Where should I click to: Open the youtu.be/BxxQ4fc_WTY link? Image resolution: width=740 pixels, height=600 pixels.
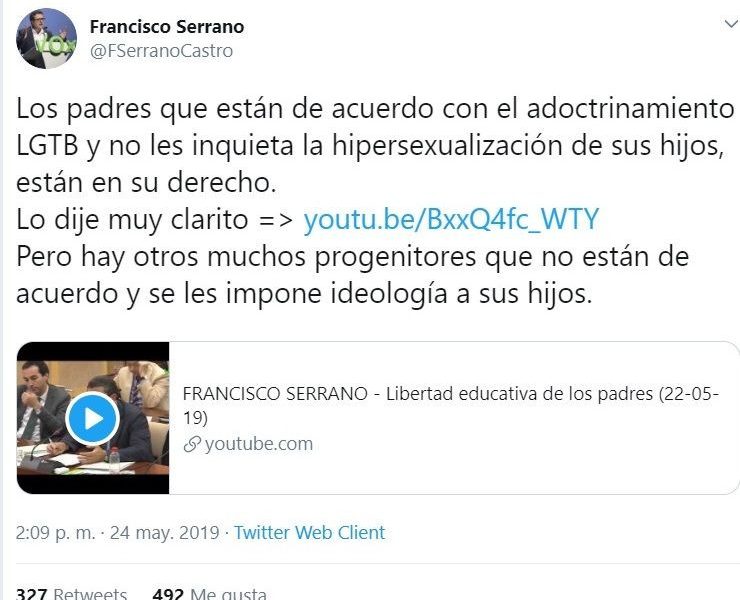(451, 219)
